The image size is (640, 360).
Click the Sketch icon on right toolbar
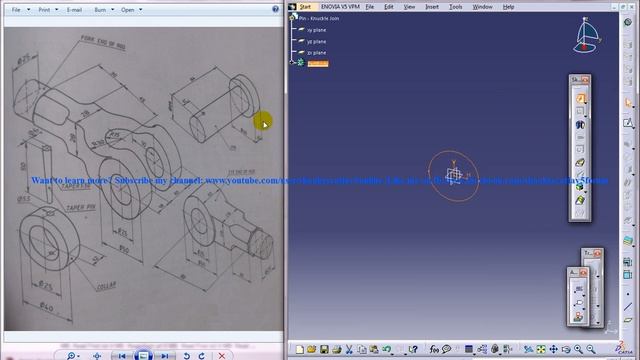[628, 123]
